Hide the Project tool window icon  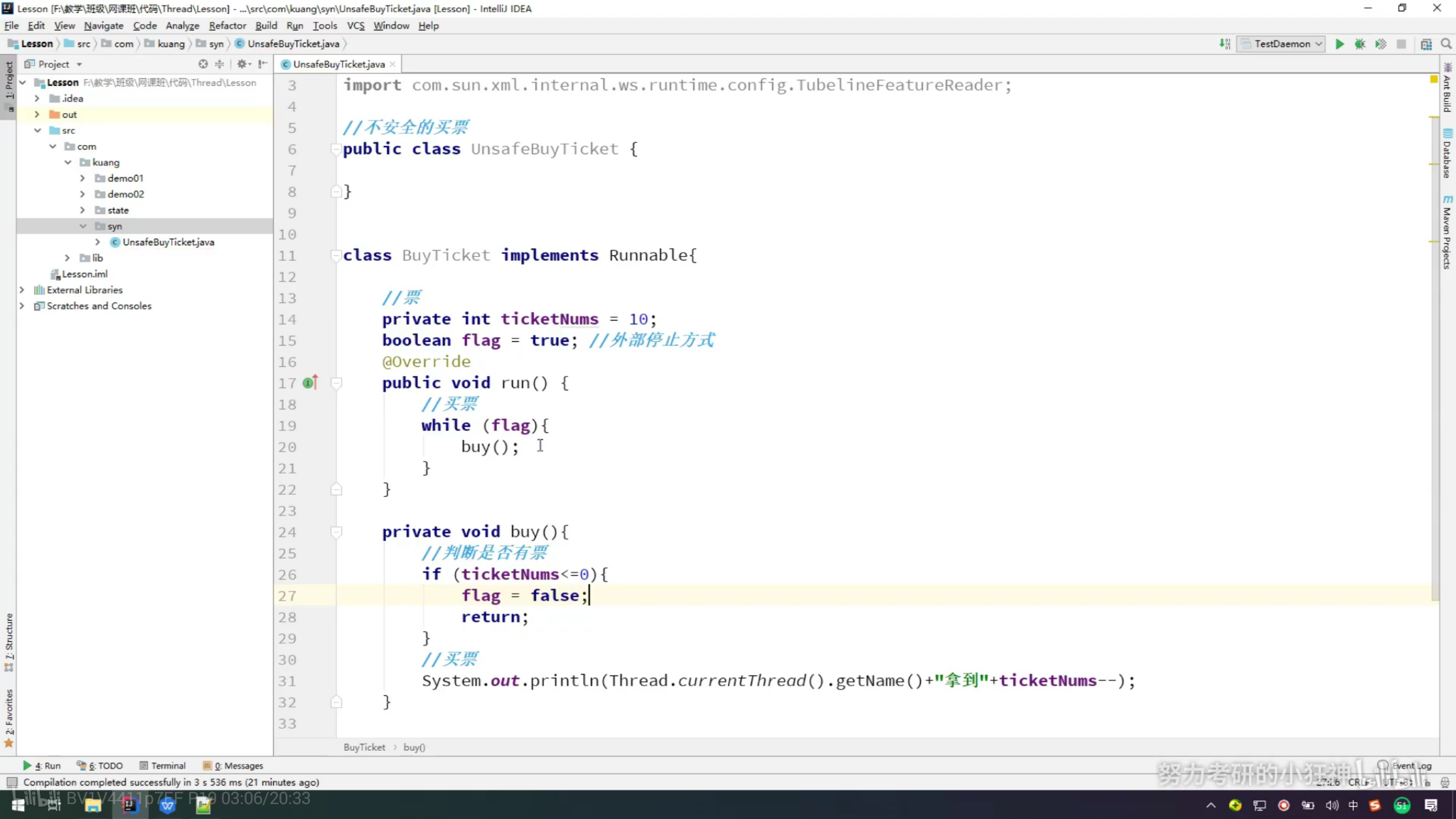263,64
